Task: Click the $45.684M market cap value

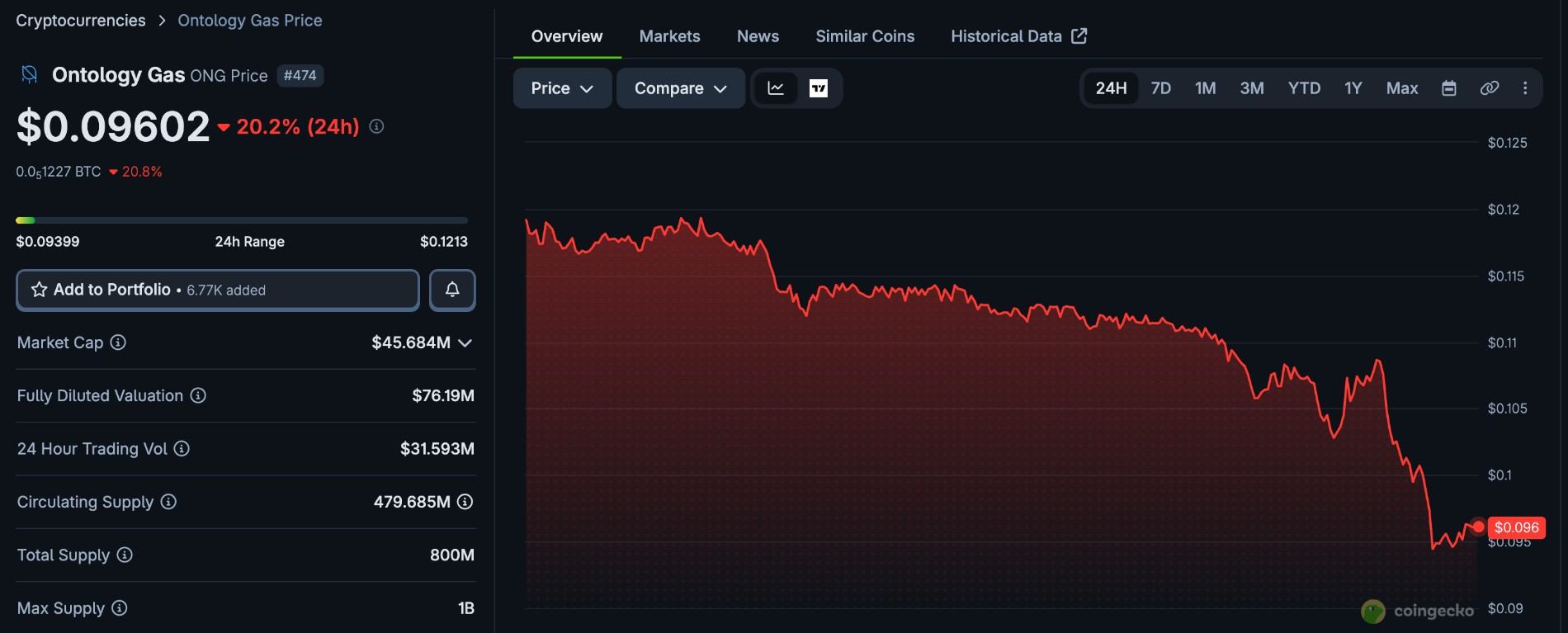Action: point(411,342)
